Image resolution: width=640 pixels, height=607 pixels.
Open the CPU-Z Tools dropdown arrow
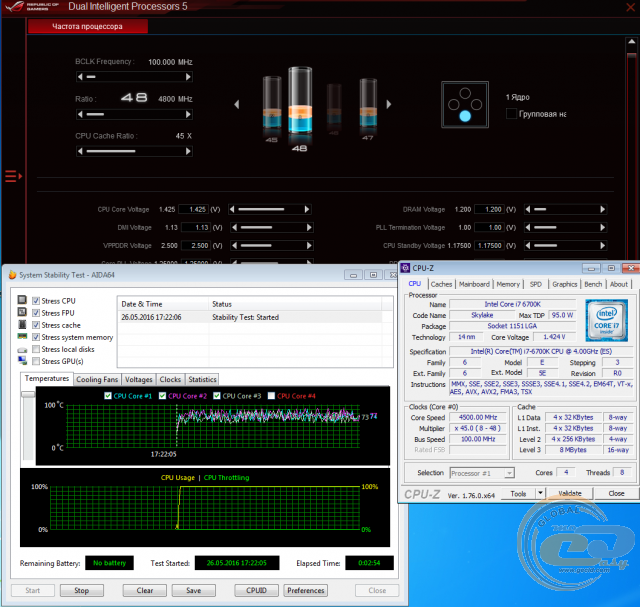(x=540, y=493)
